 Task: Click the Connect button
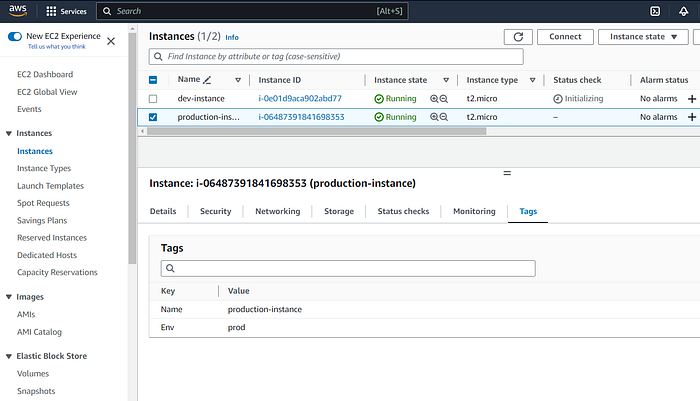tap(565, 37)
